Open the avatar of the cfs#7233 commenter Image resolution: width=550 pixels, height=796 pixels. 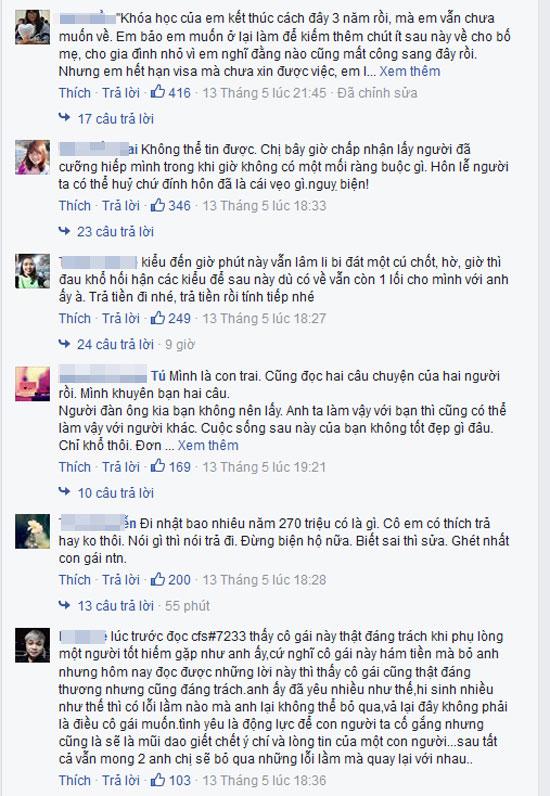33,645
